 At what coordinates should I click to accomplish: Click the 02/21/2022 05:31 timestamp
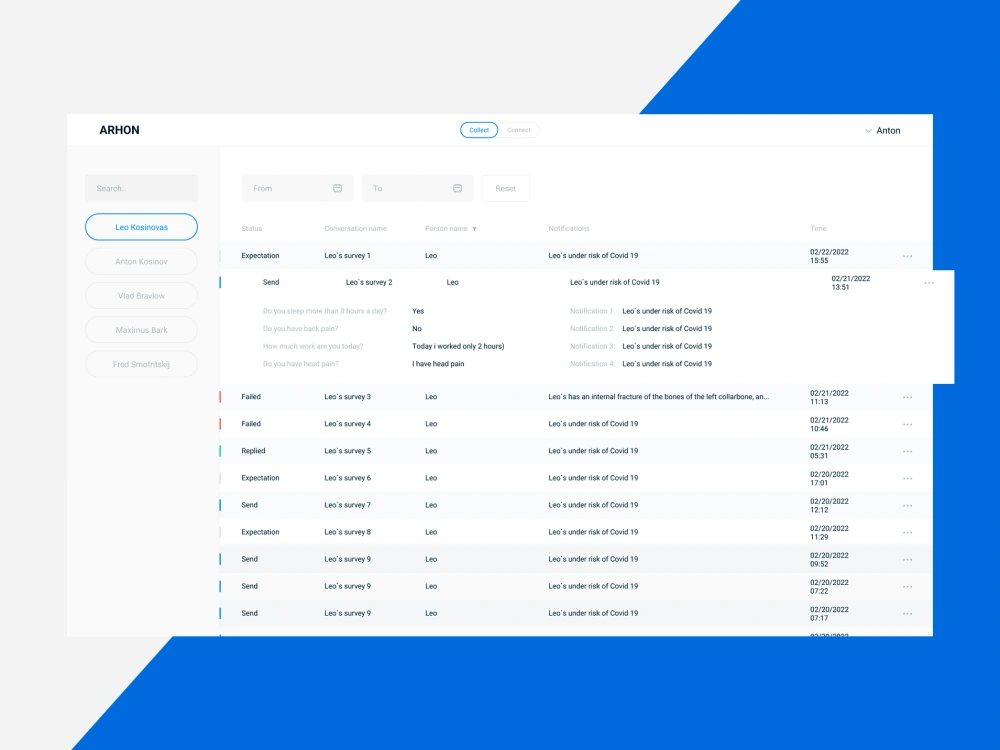point(829,452)
